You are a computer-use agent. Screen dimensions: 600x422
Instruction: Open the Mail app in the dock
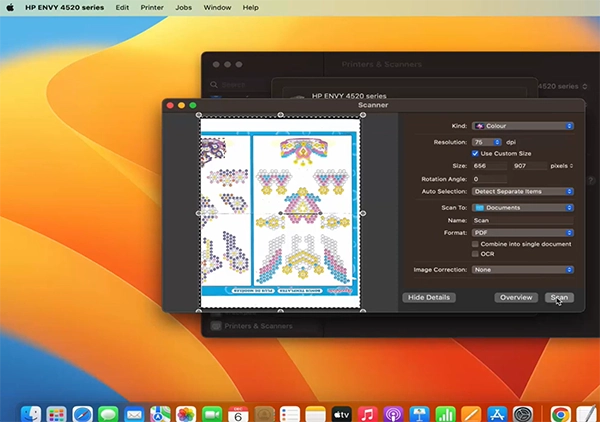click(134, 414)
